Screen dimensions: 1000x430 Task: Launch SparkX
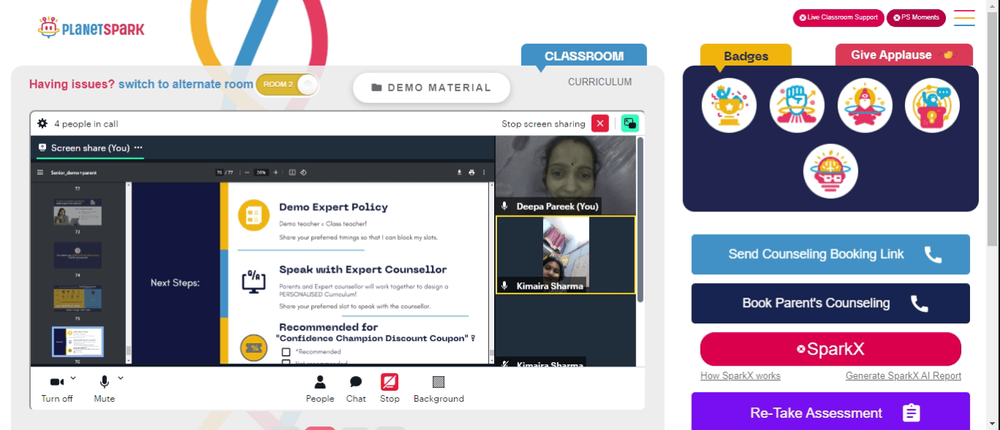pyautogui.click(x=830, y=349)
